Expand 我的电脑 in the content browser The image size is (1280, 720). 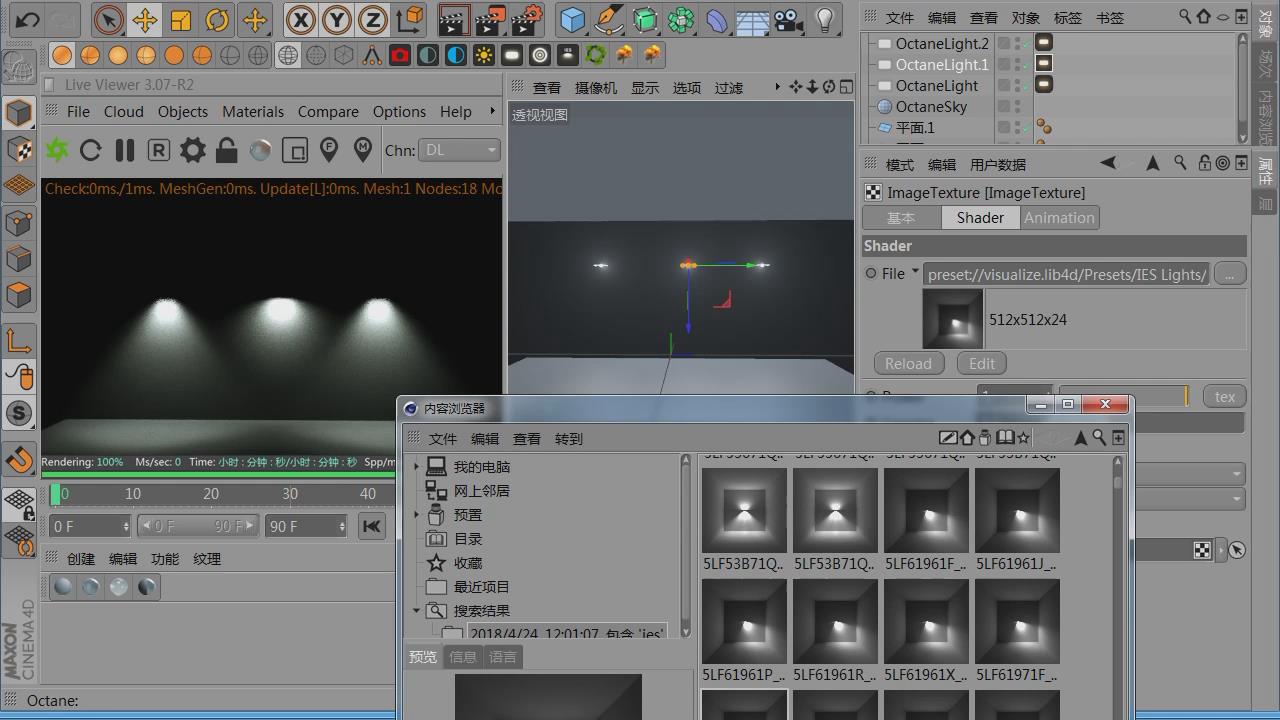pyautogui.click(x=418, y=466)
